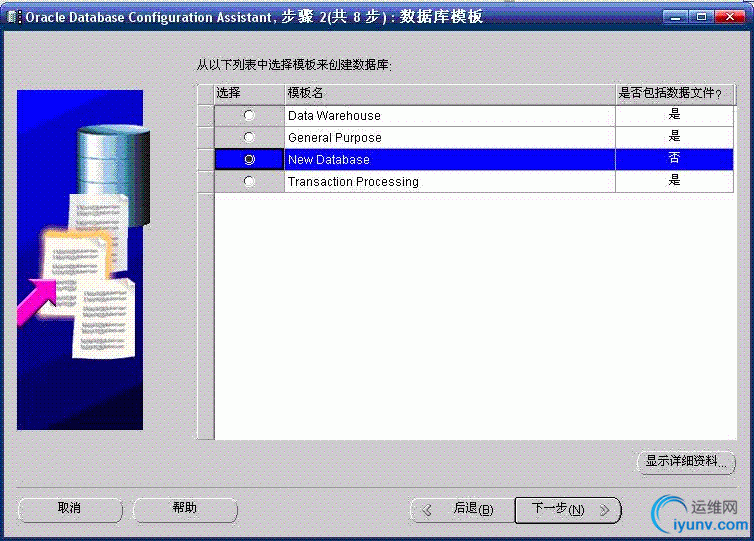Click row header of Data Warehouse row
The height and width of the screenshot is (541, 754).
pos(206,115)
